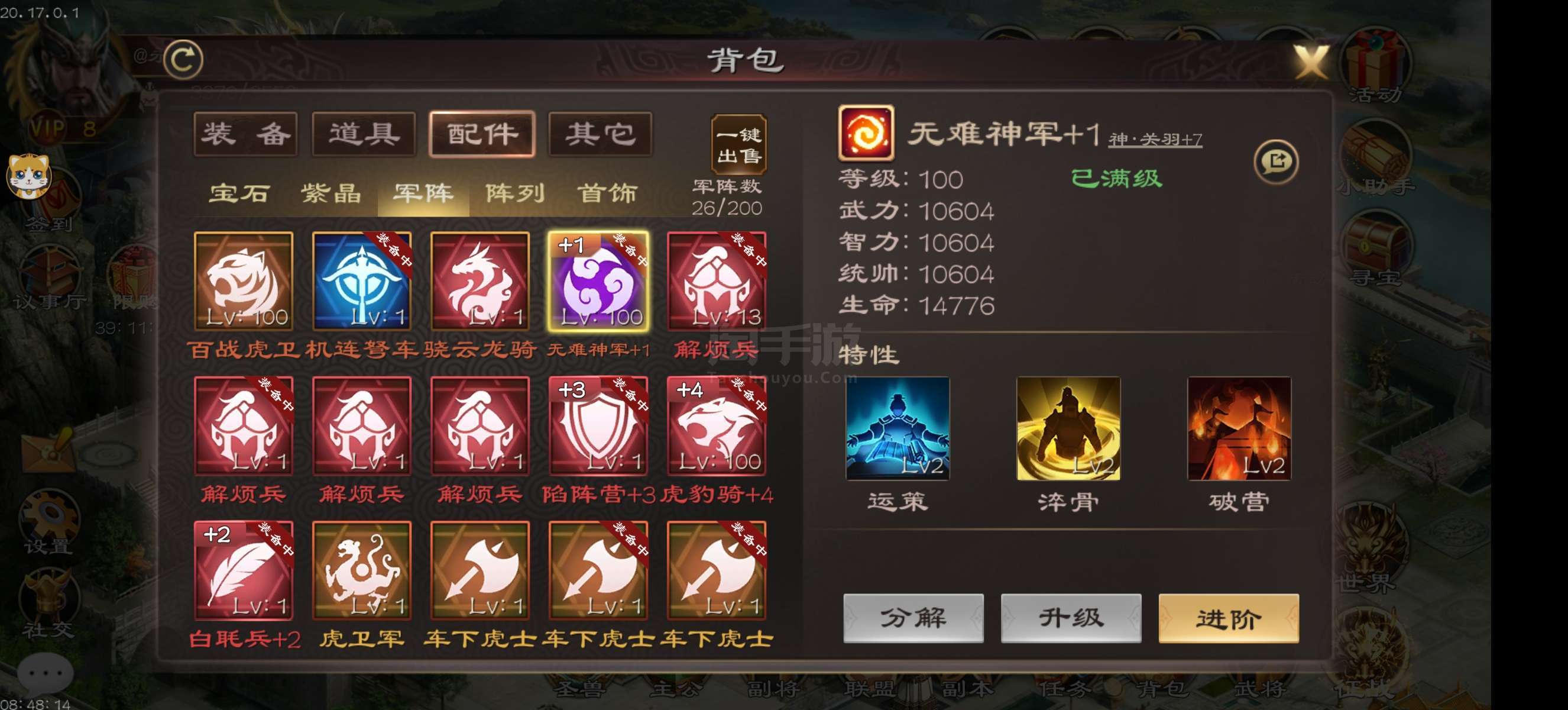Select the 白毦兵+2 feather icon

point(244,570)
